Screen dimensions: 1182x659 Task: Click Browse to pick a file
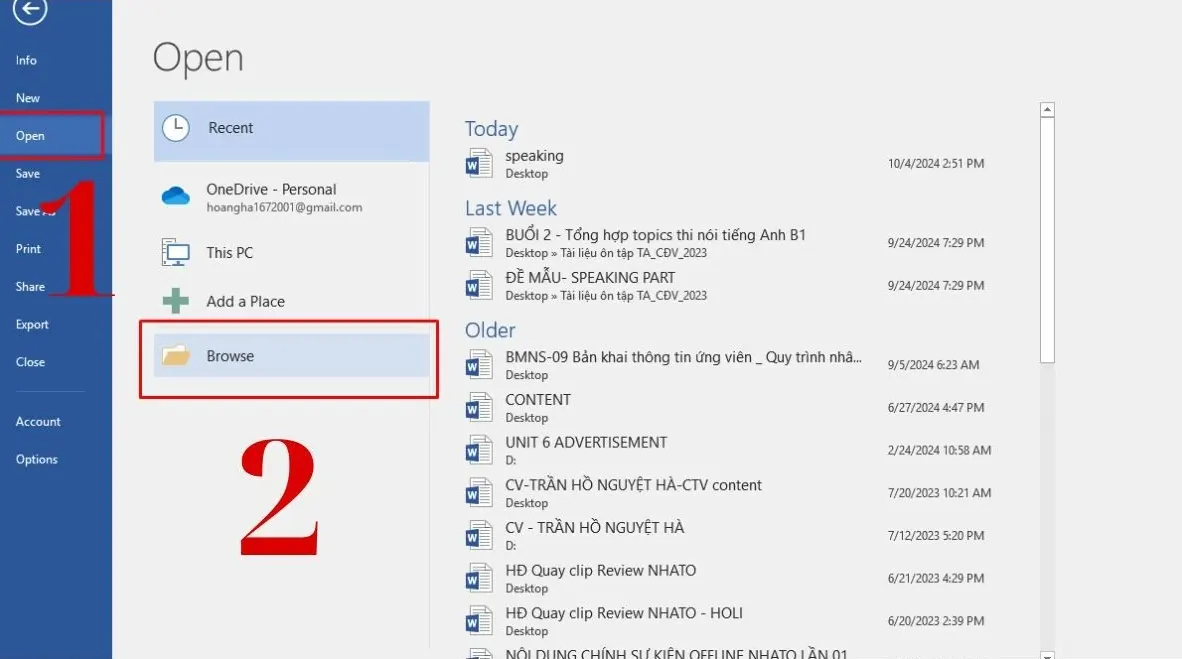[x=292, y=356]
